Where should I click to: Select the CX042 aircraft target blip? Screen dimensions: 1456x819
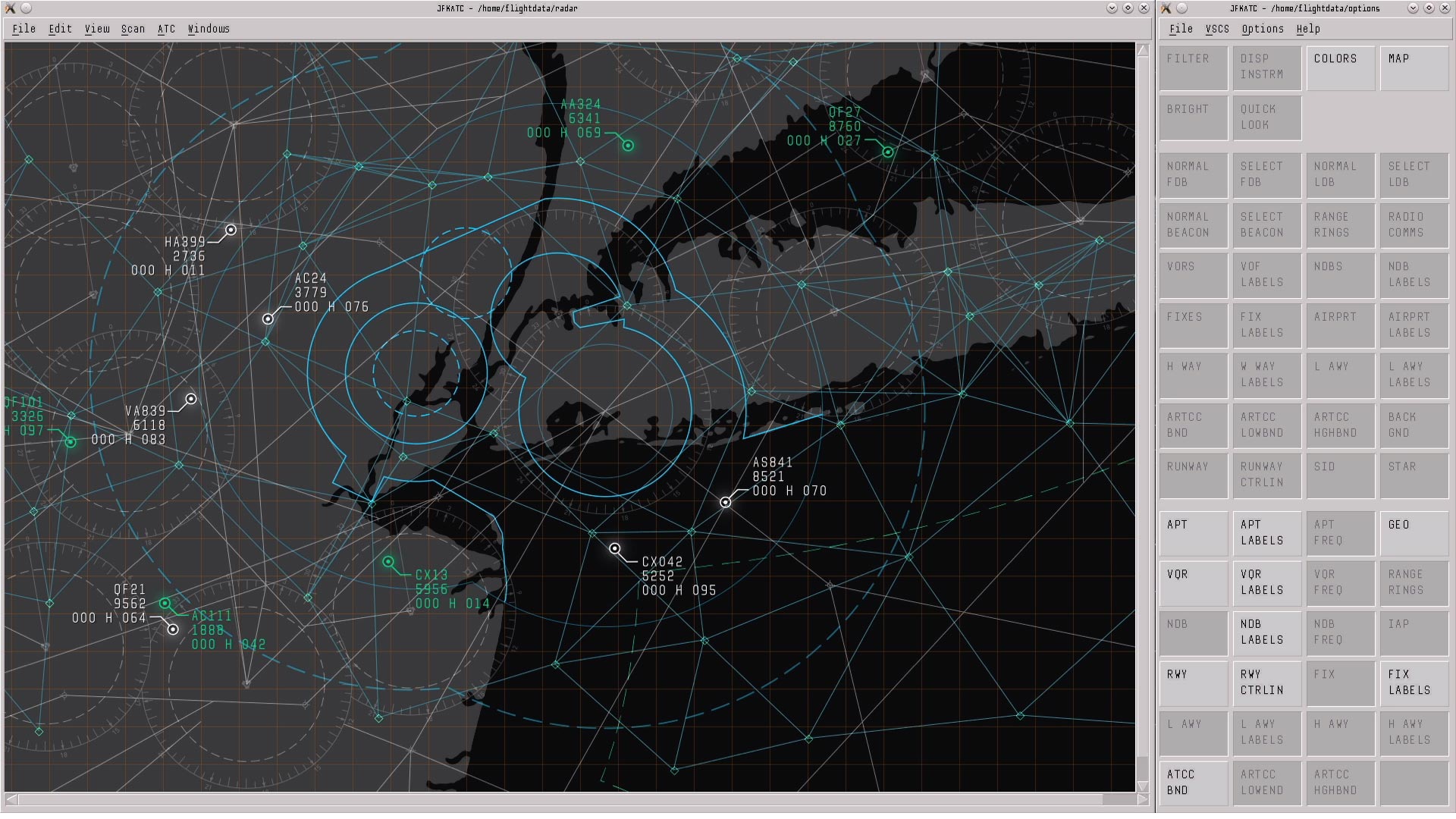tap(615, 548)
